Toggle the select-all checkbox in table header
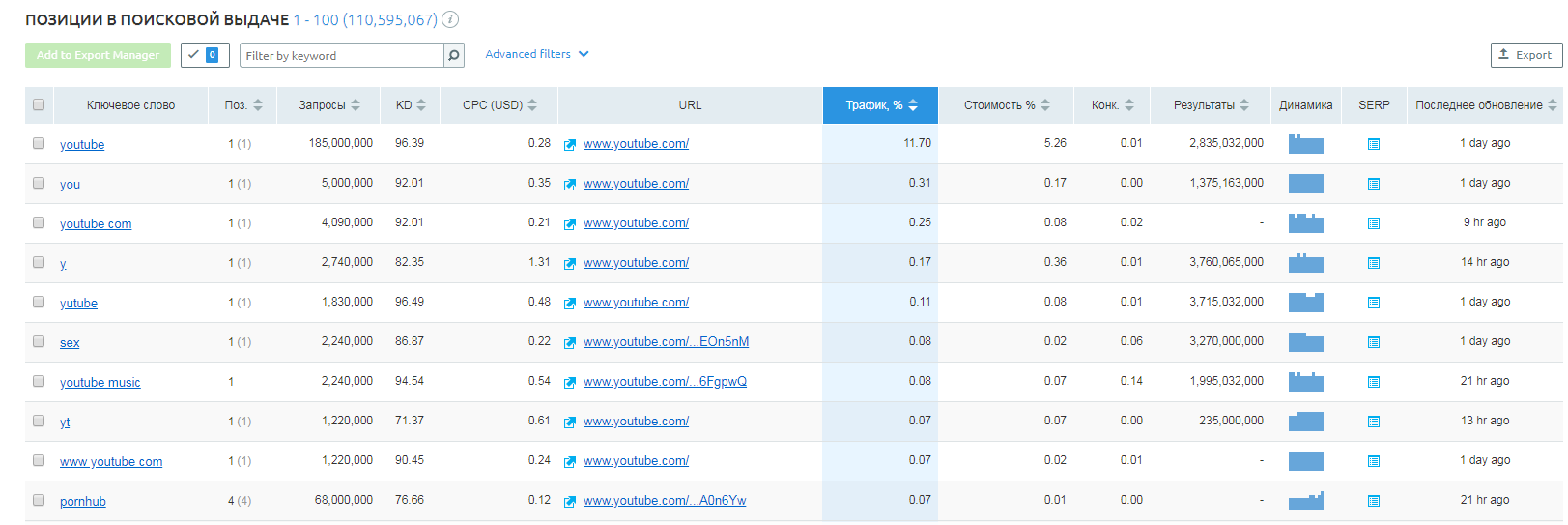 [39, 104]
